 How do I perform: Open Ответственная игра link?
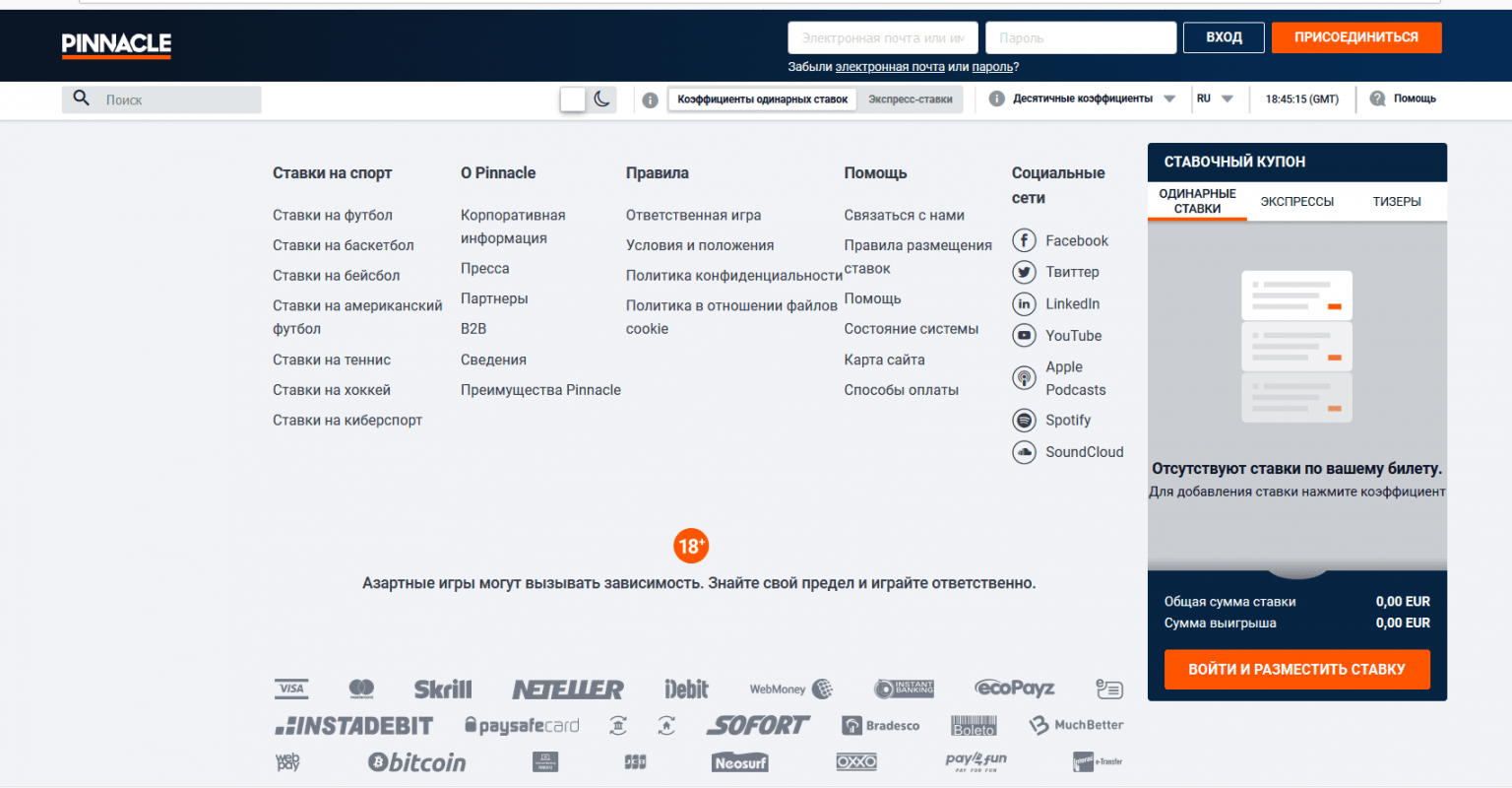(x=693, y=215)
